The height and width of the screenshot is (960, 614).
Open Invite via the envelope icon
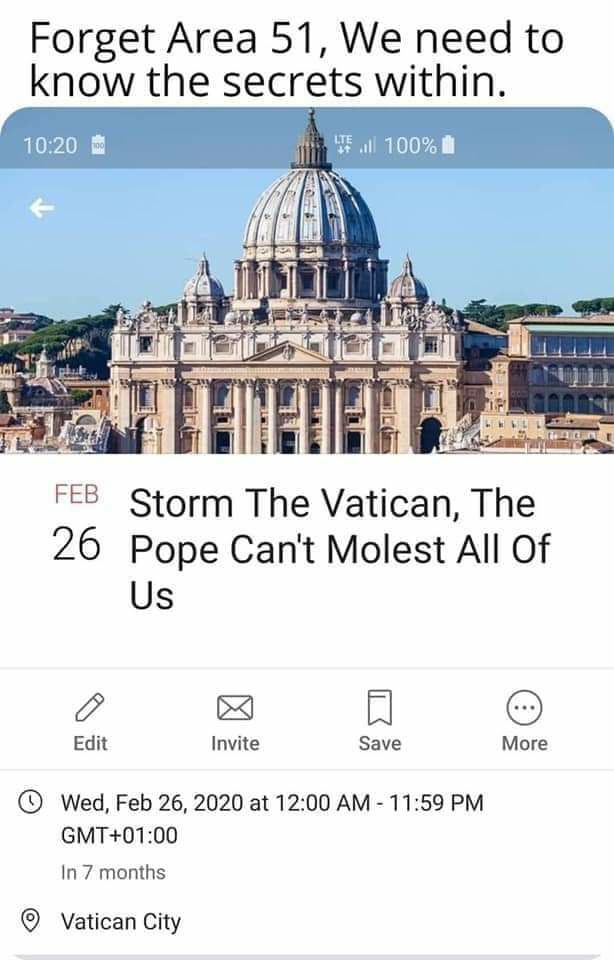(x=234, y=708)
